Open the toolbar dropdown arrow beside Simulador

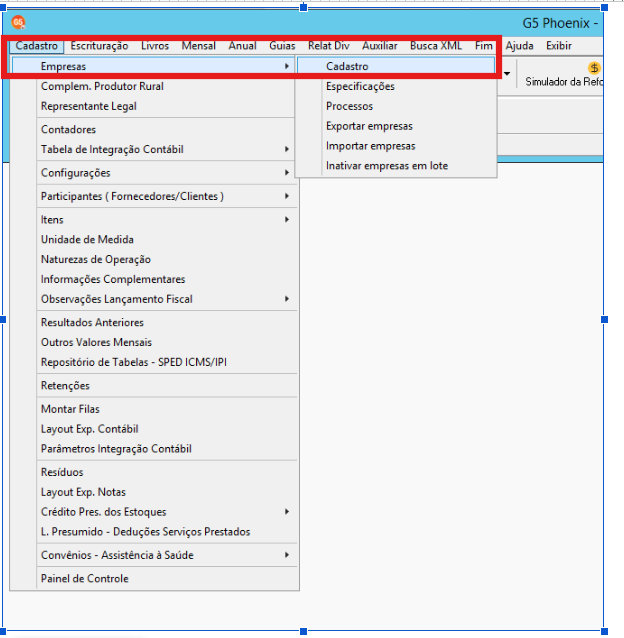(507, 74)
